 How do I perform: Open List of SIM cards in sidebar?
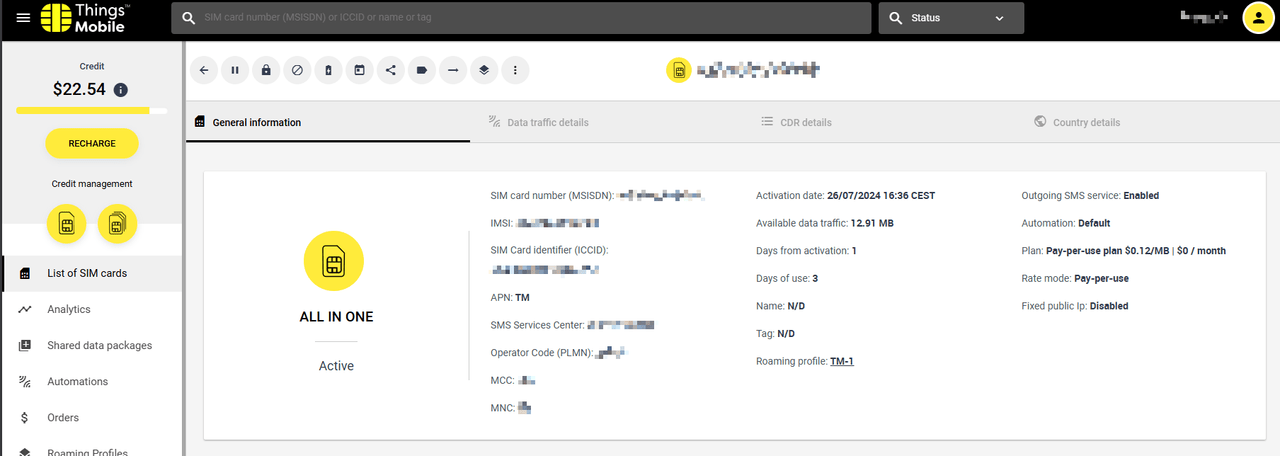(x=91, y=273)
